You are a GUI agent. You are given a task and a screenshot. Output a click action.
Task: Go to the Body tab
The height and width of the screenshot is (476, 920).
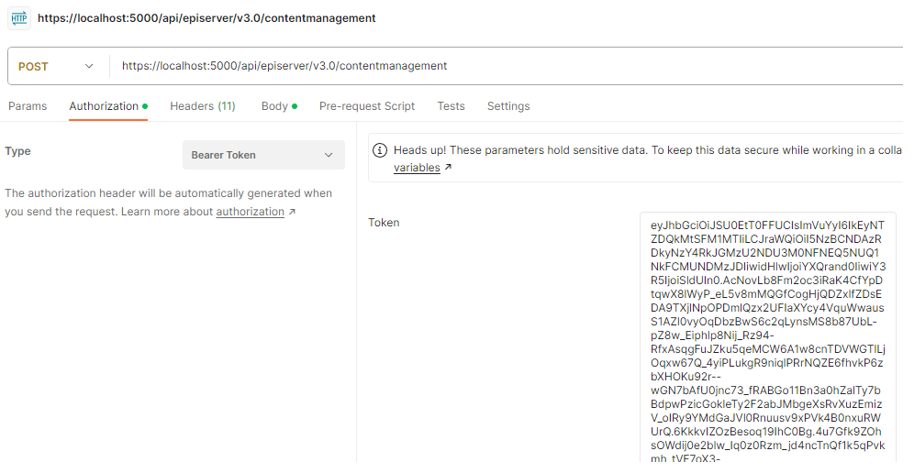274,106
